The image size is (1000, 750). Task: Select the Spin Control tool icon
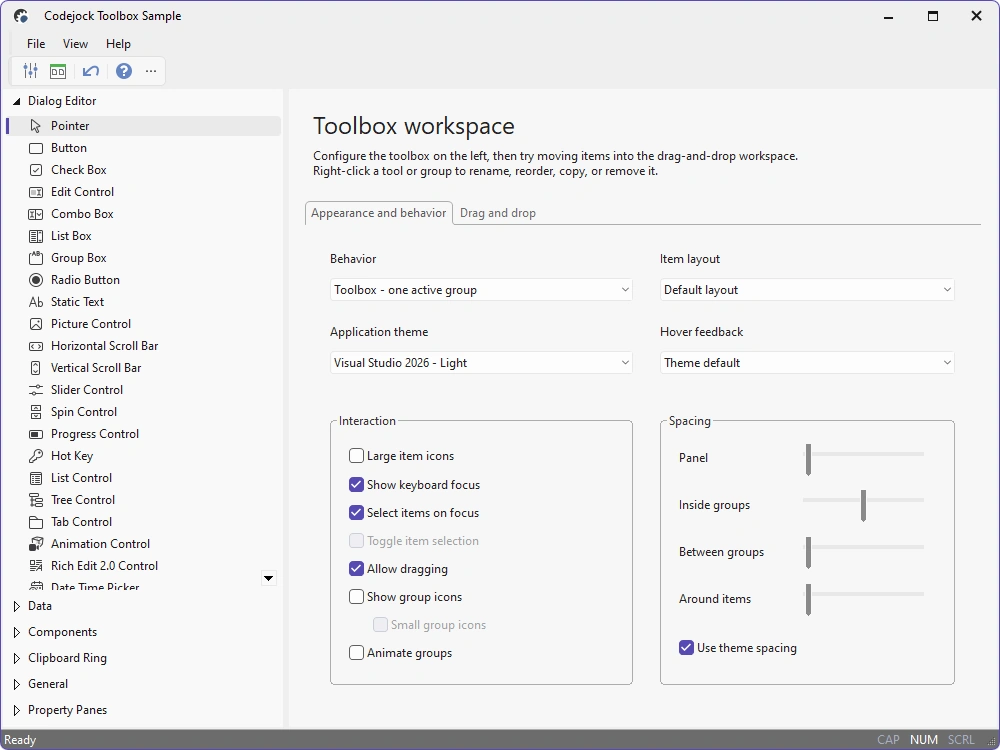click(36, 412)
